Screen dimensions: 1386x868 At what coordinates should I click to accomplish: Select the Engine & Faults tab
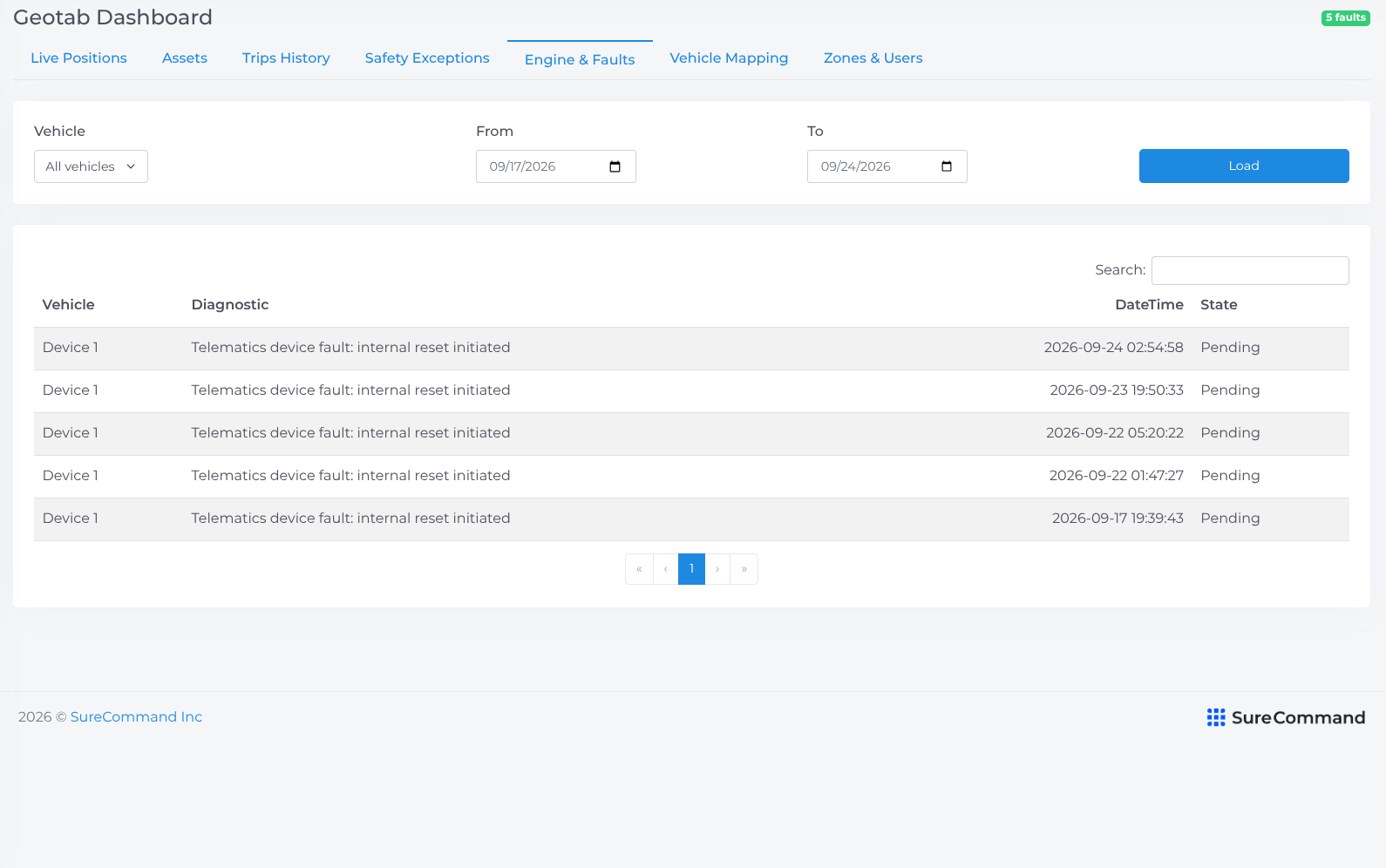580,59
